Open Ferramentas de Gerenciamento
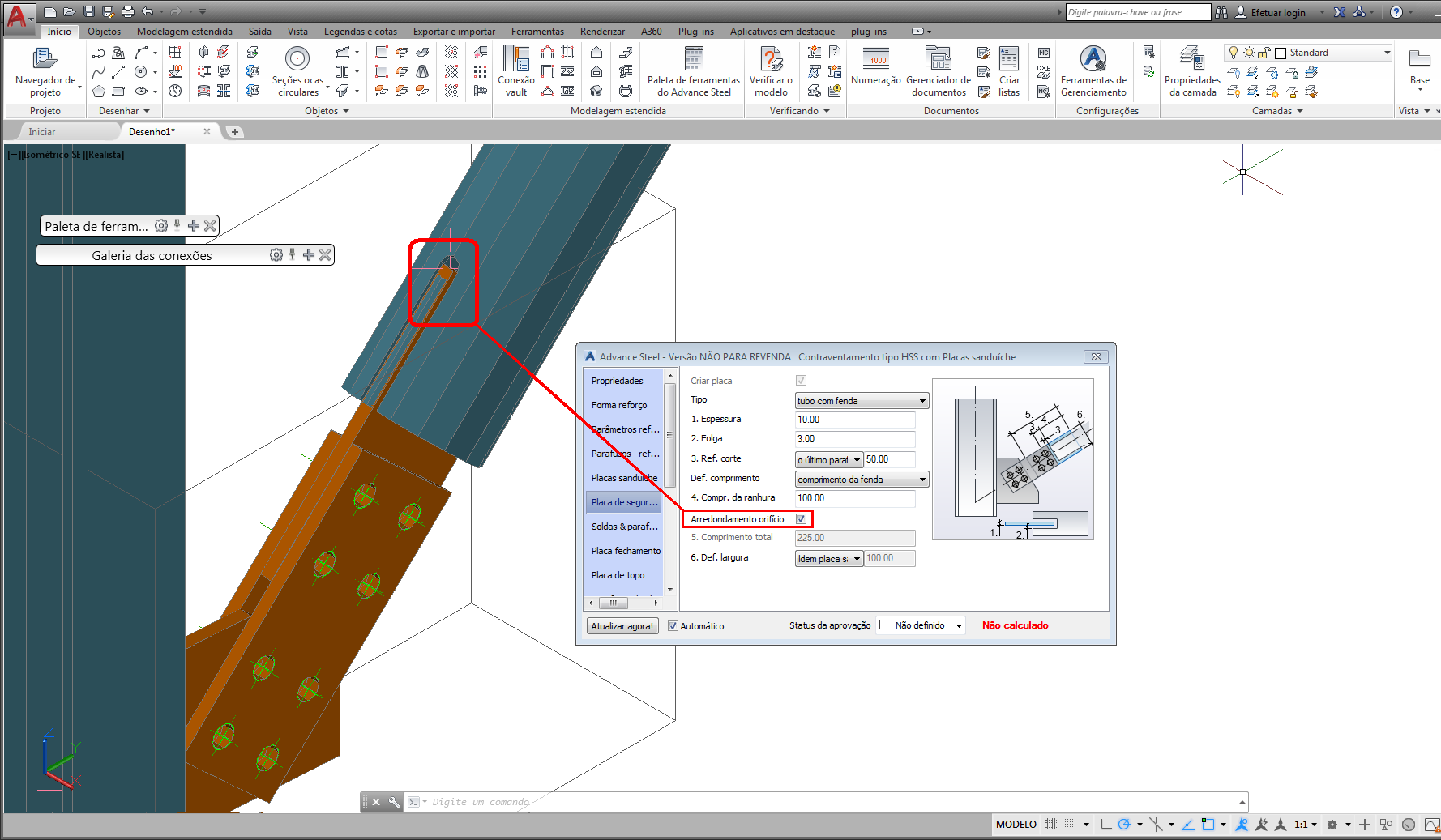This screenshot has height=840, width=1441. click(1093, 71)
